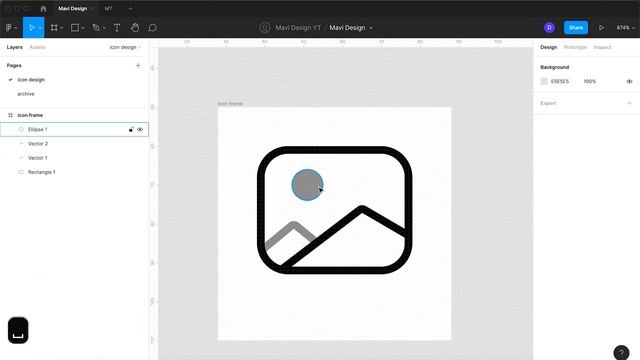640x360 pixels.
Task: Click the E5E5E5 hex value field
Action: [x=560, y=81]
